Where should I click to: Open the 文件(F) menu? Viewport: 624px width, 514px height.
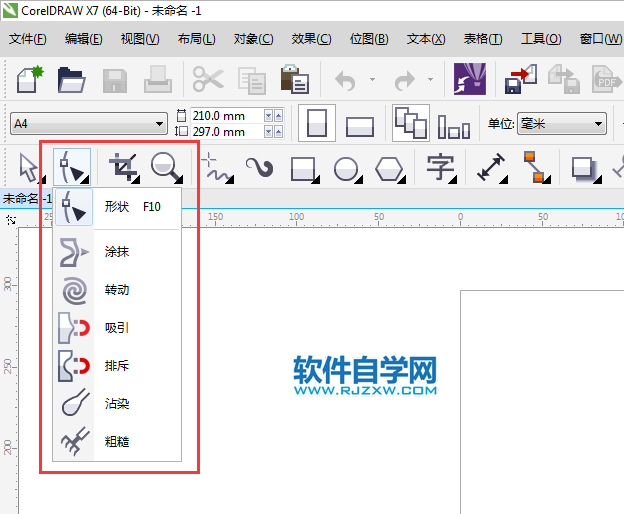point(27,39)
